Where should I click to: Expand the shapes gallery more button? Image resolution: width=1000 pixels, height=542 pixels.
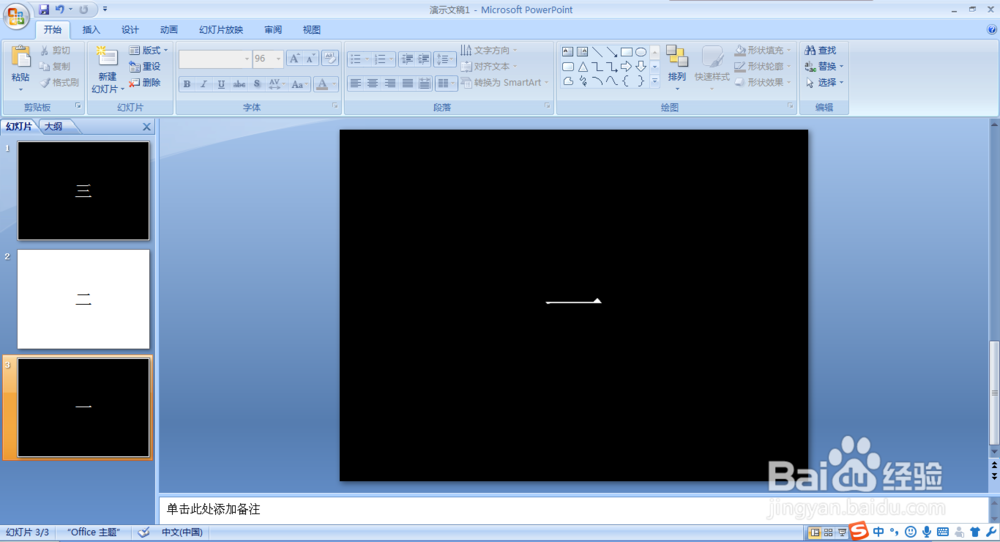pos(655,81)
